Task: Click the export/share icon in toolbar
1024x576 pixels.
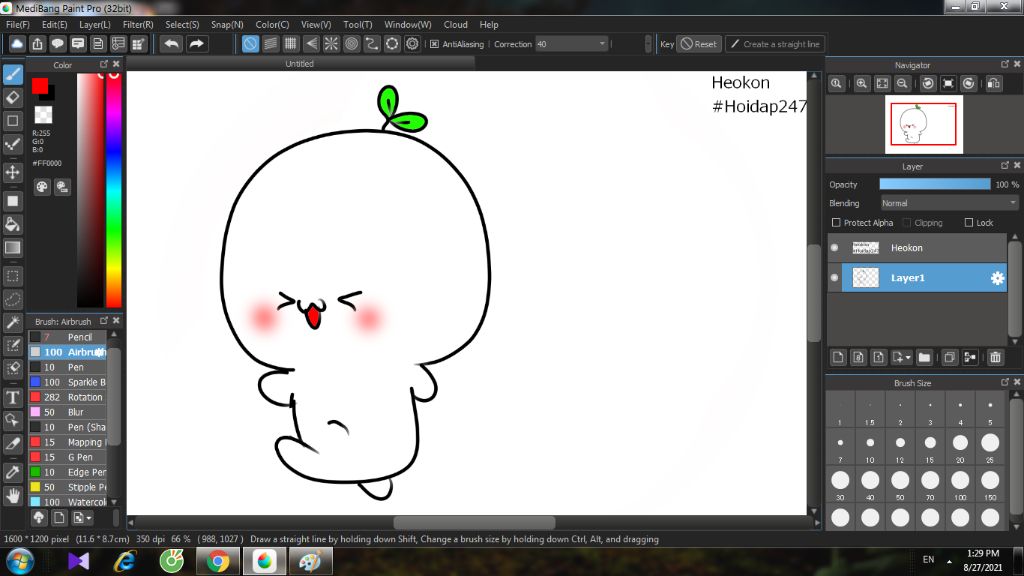Action: [x=37, y=44]
